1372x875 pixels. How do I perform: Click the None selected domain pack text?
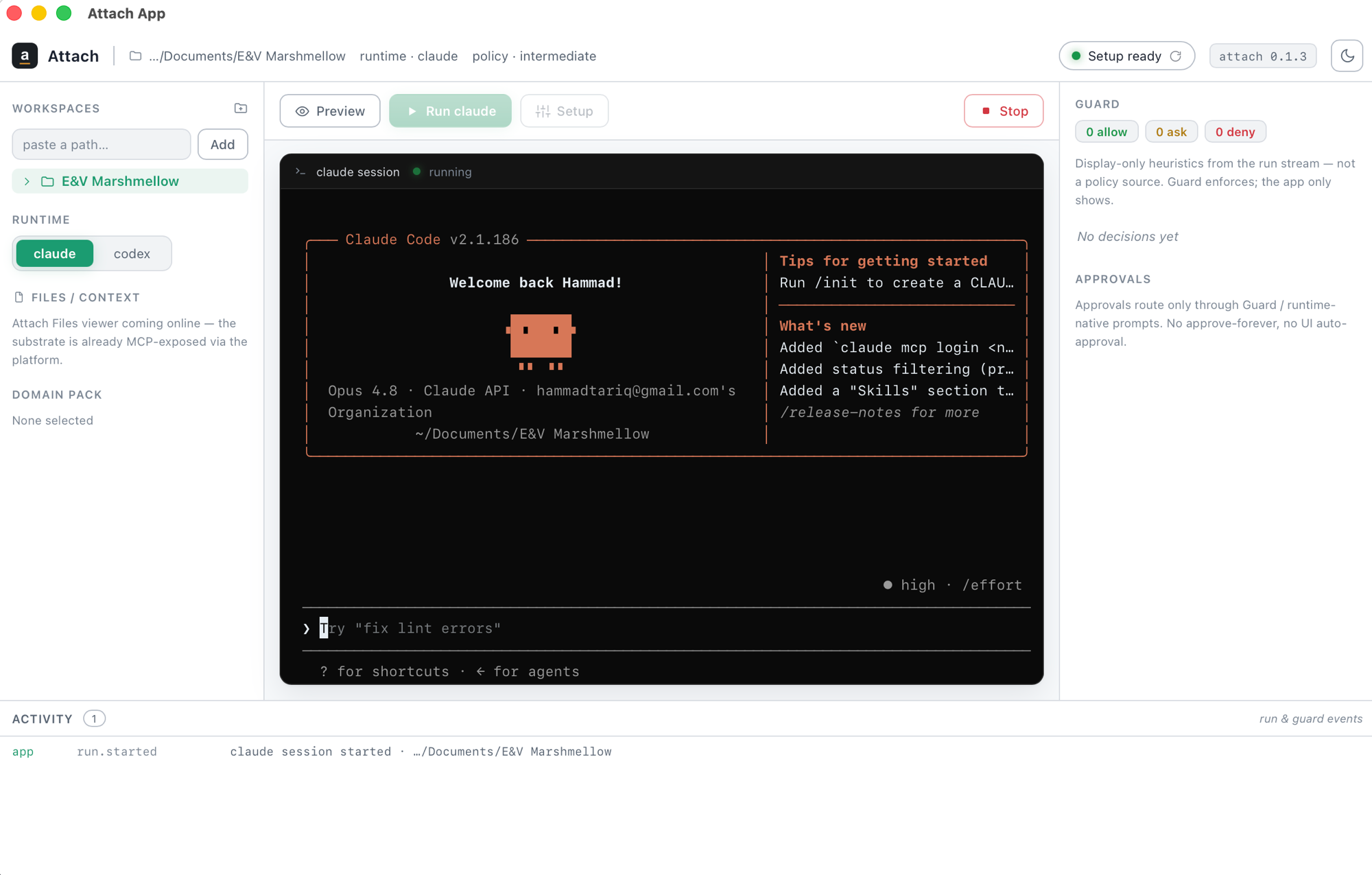point(53,420)
